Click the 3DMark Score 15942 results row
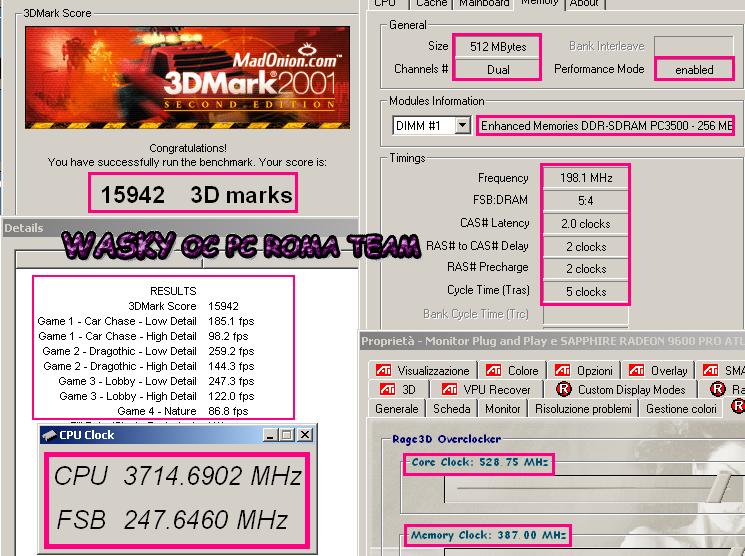Screen dimensions: 745x556 183,306
